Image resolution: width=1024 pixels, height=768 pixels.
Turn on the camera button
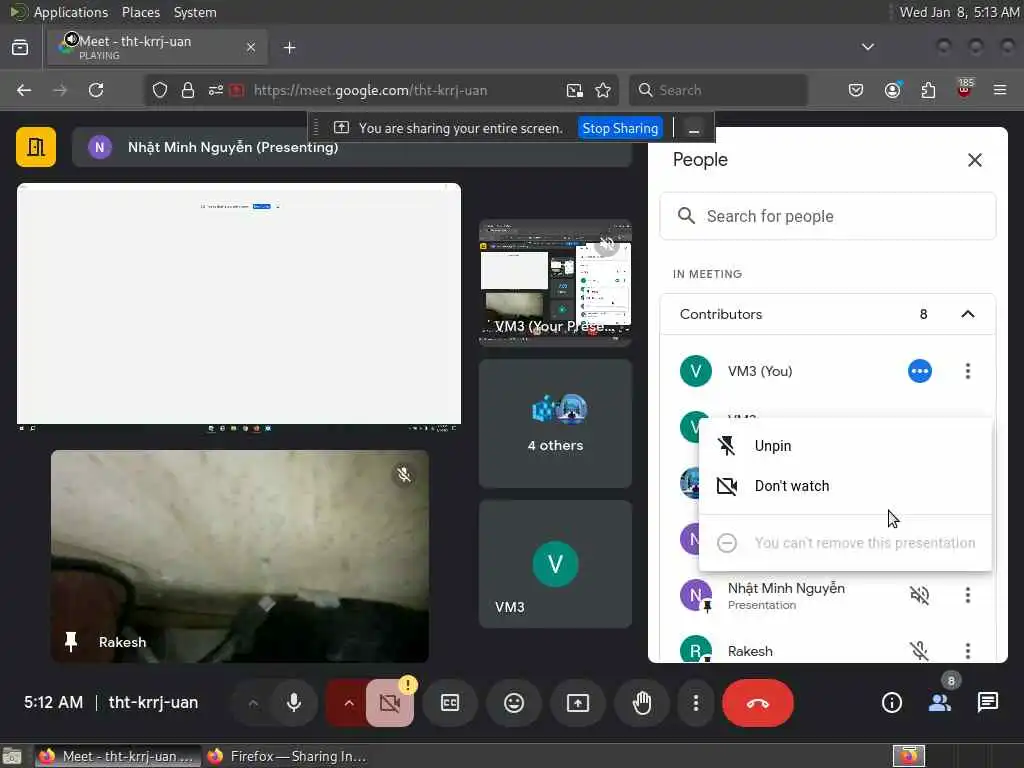[x=390, y=703]
